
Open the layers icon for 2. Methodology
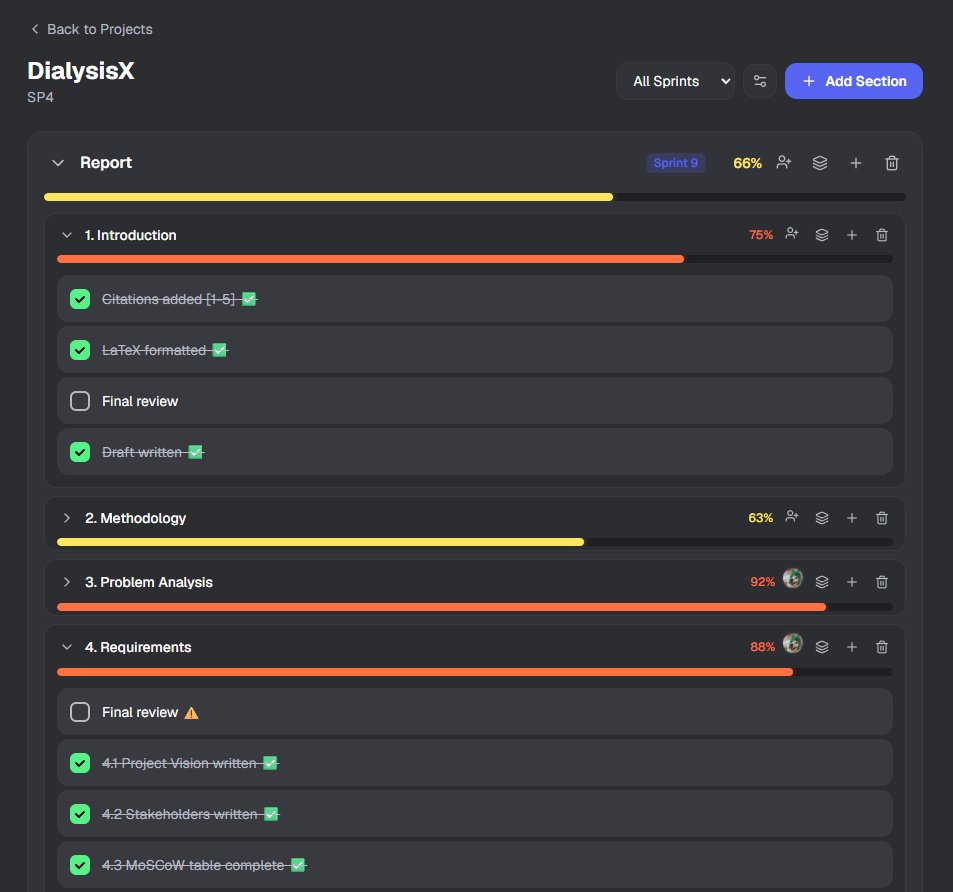click(x=822, y=518)
